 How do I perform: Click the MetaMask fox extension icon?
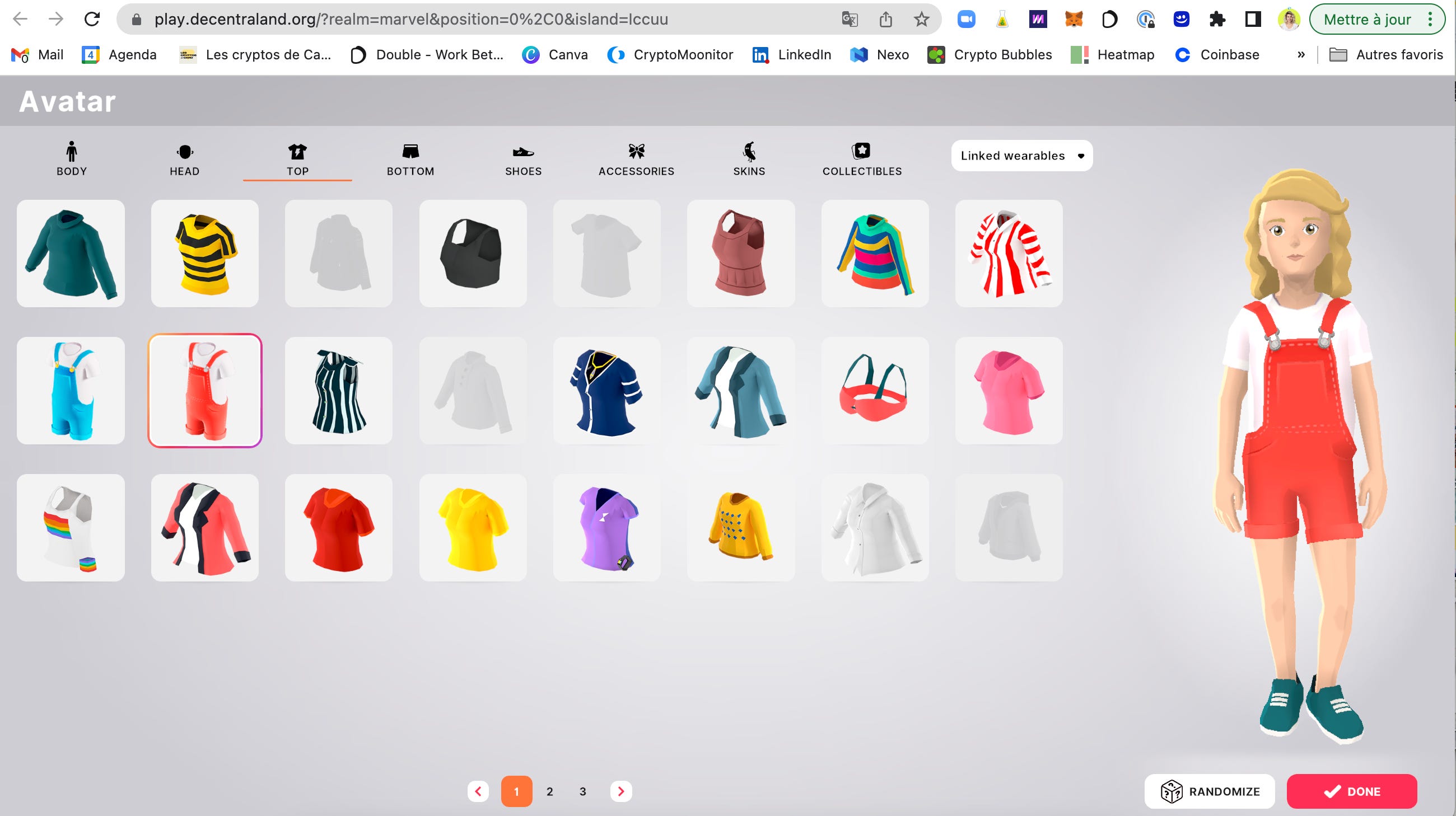click(1074, 19)
